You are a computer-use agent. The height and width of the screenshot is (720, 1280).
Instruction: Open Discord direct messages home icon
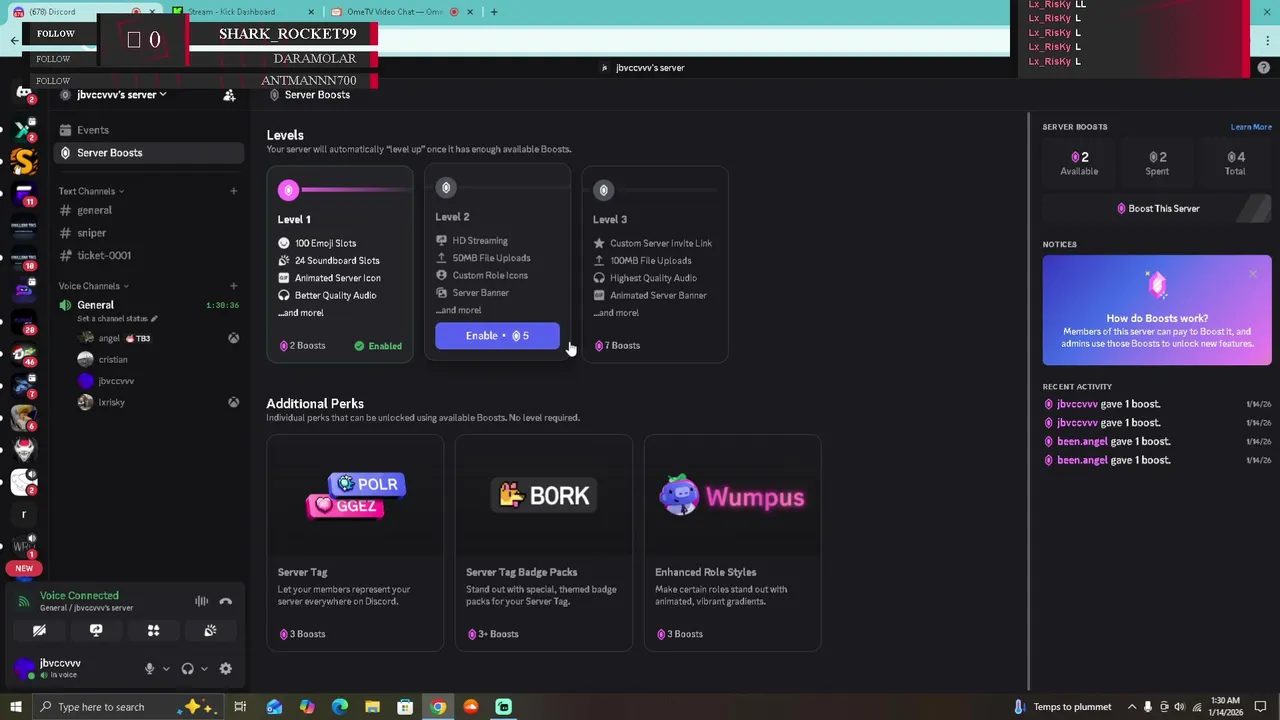[x=24, y=93]
